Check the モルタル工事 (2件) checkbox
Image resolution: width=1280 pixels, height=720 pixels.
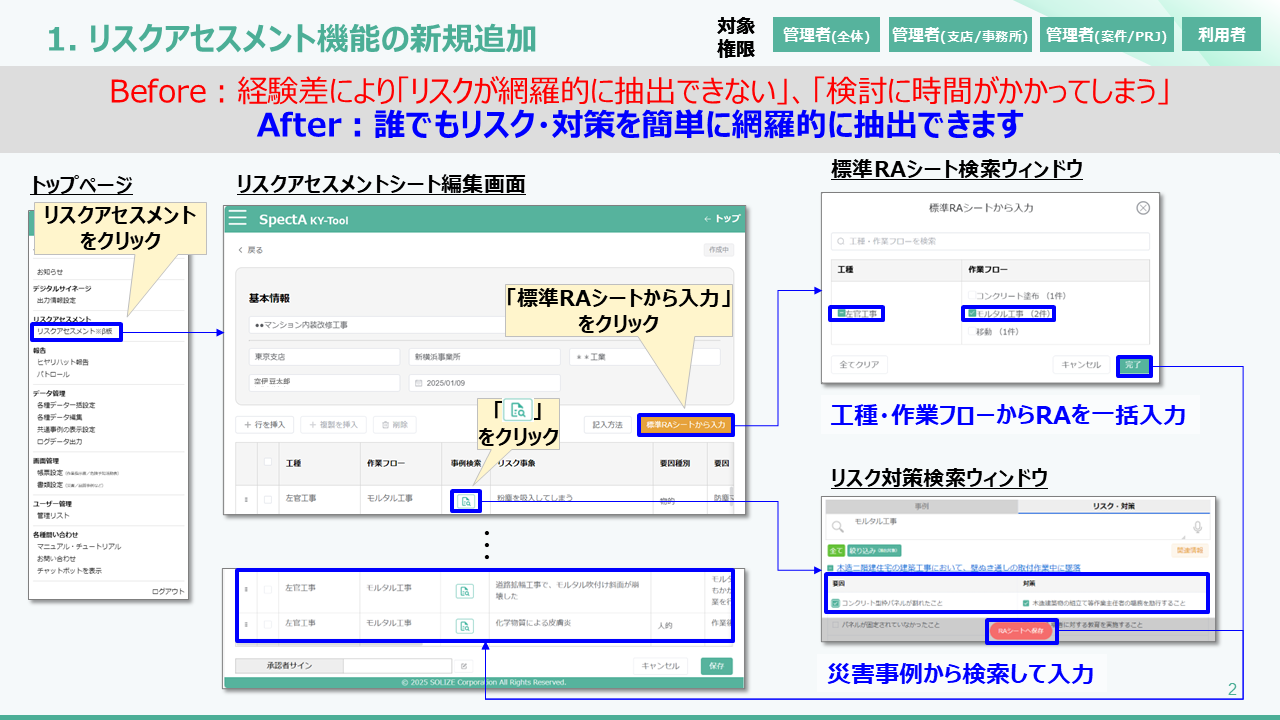click(x=972, y=314)
